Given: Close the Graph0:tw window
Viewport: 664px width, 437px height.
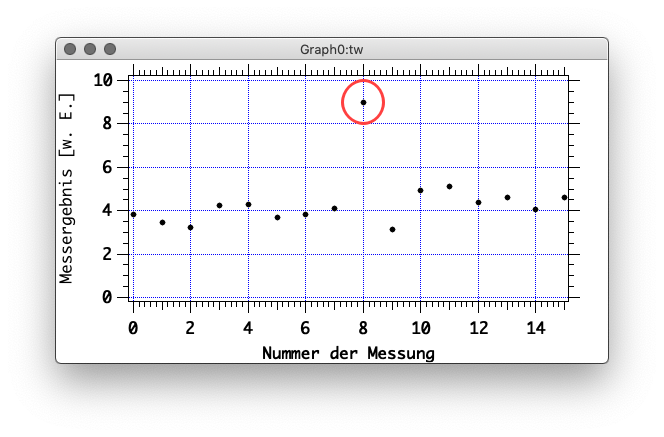Looking at the screenshot, I should click(x=70, y=49).
